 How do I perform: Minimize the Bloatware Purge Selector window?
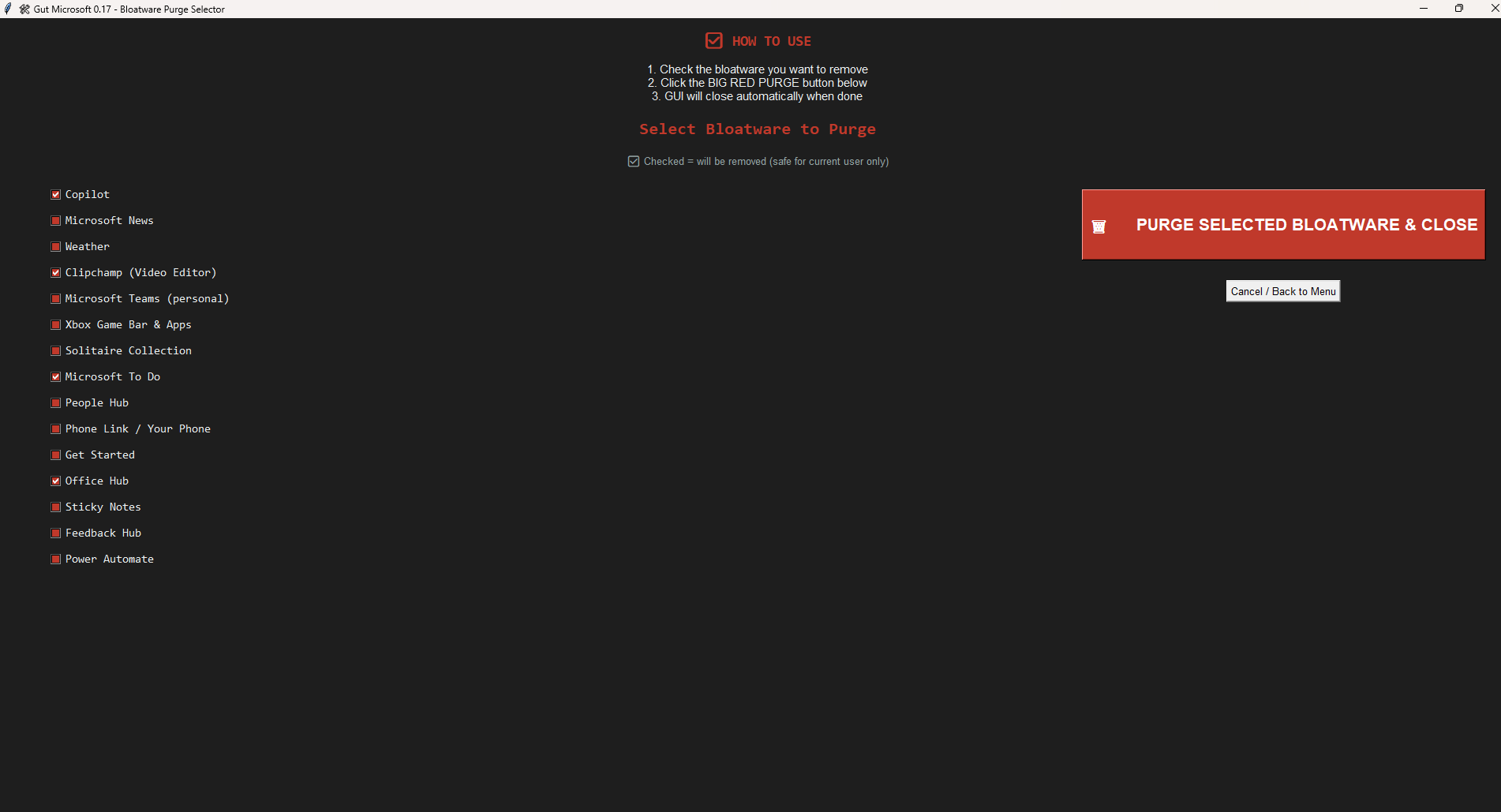pos(1424,9)
